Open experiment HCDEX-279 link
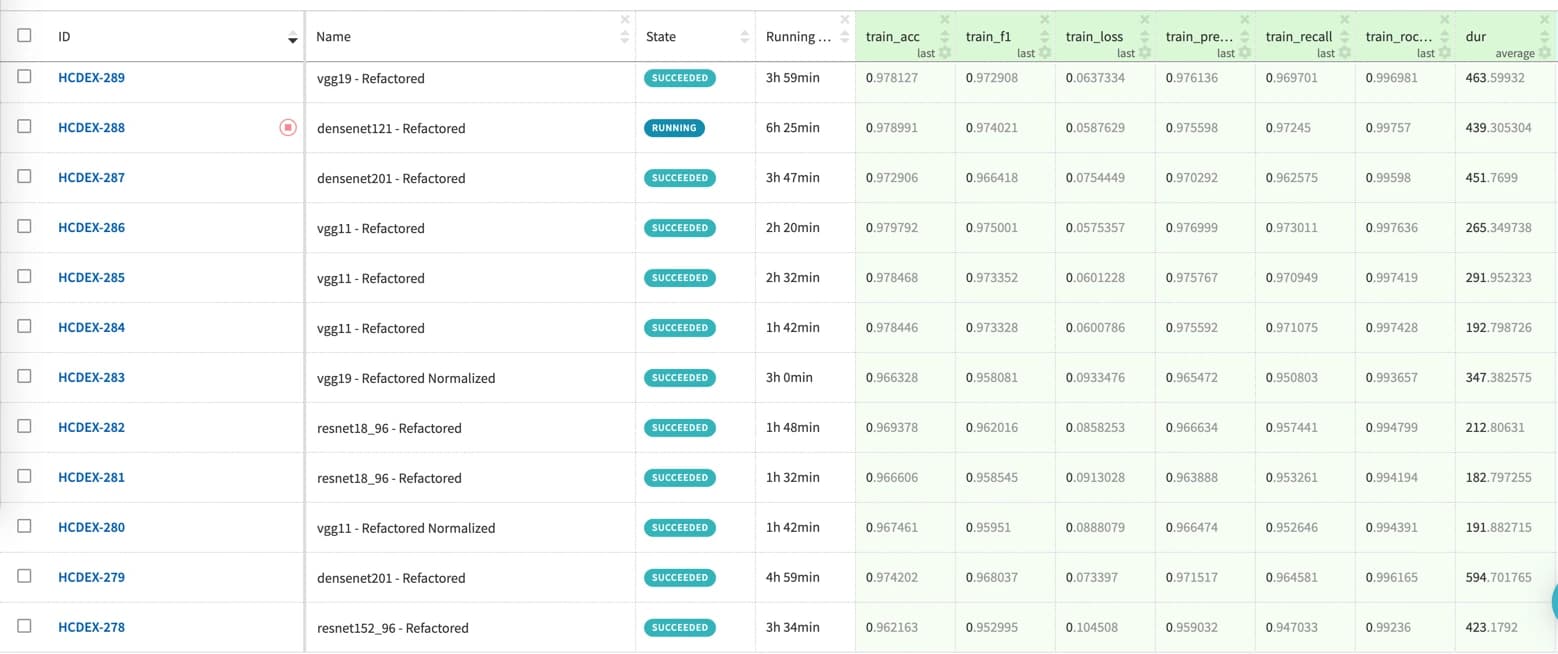The image size is (1558, 654). [x=92, y=577]
